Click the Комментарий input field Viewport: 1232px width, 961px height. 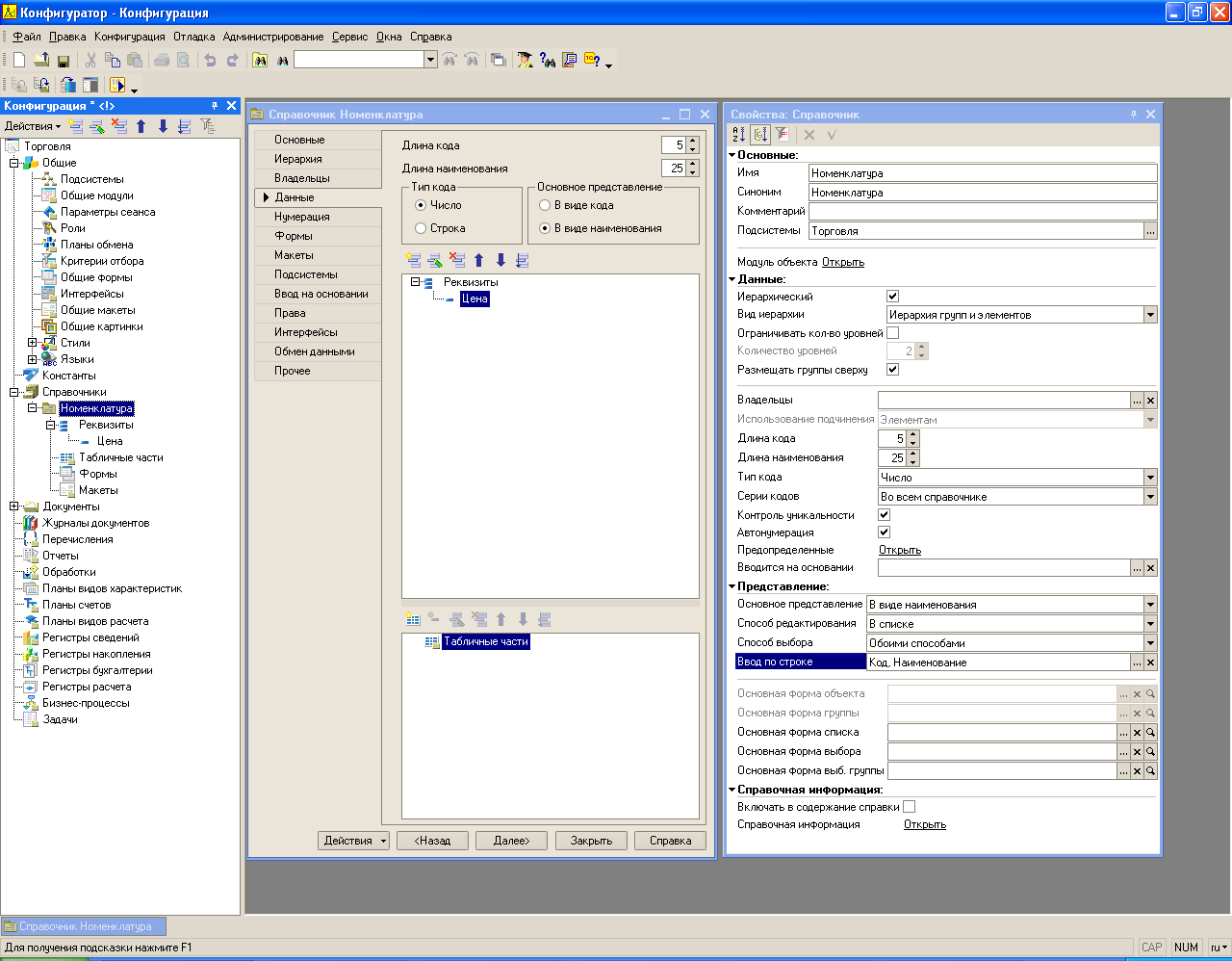pos(983,212)
